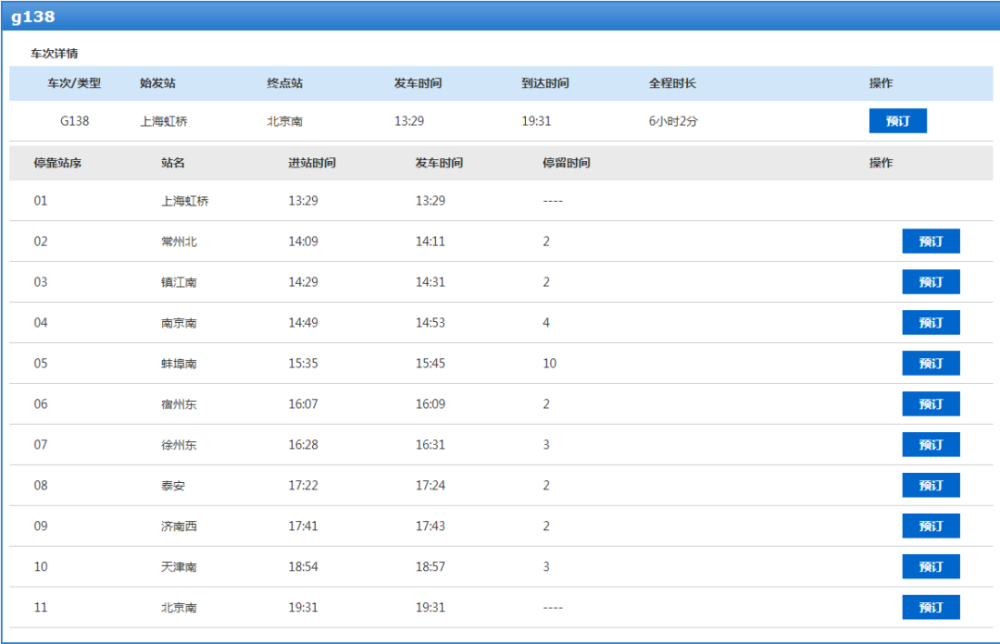Click arrival time 18:54
1000x644 pixels.
point(303,567)
